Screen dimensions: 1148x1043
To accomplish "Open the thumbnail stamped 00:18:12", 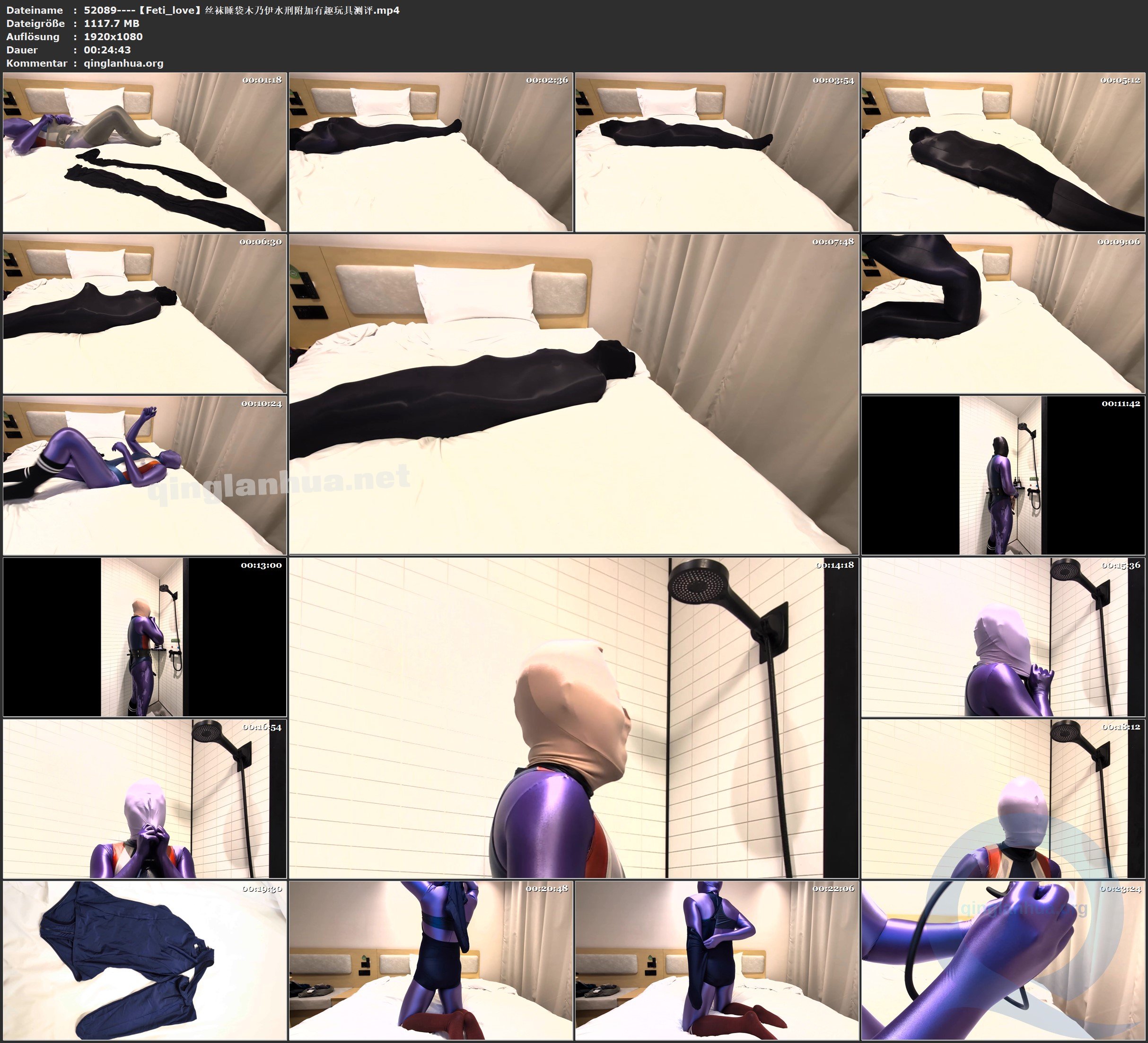I will tap(1003, 799).
